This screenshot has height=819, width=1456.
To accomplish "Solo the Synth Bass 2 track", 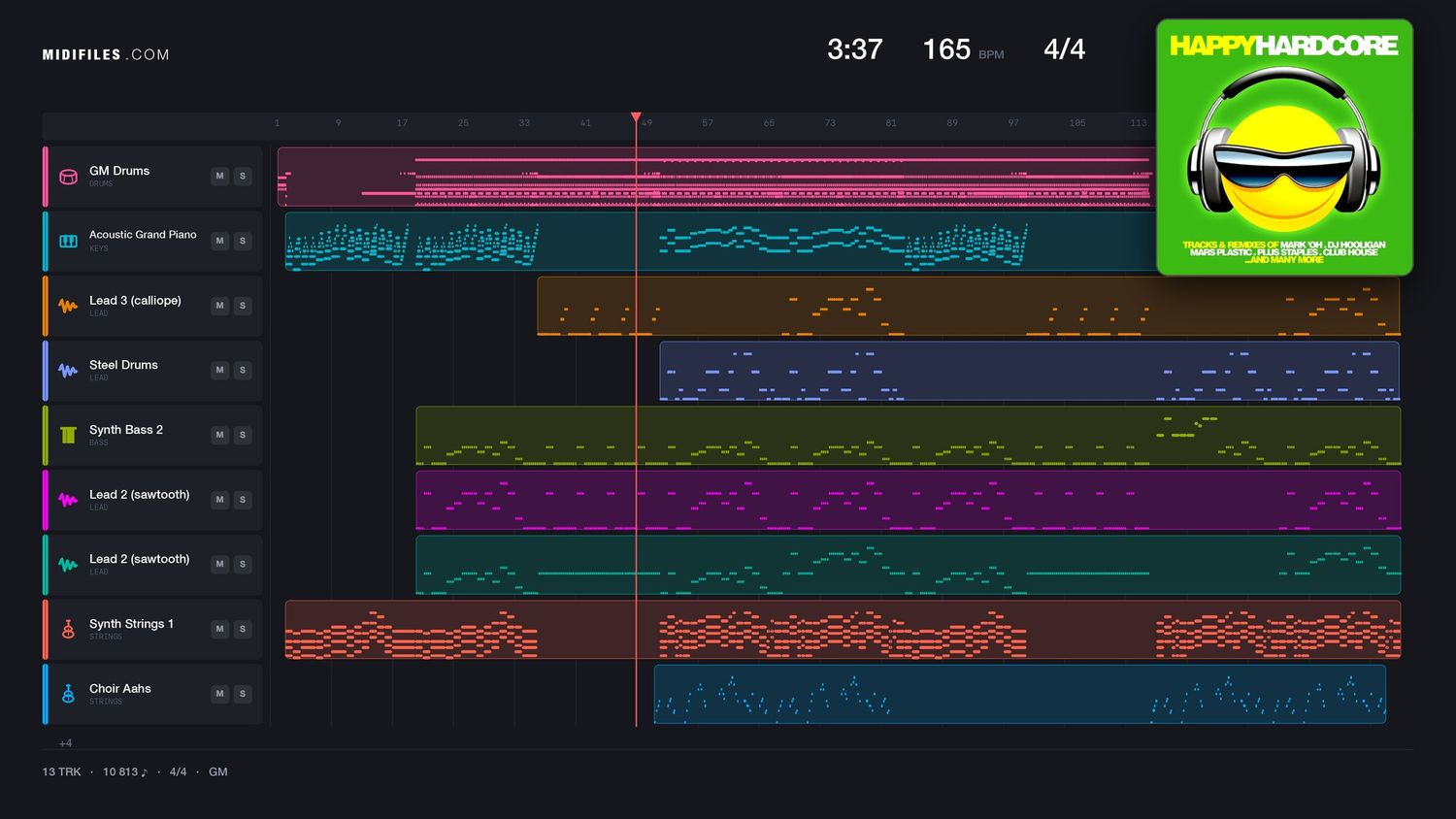I will coord(243,435).
